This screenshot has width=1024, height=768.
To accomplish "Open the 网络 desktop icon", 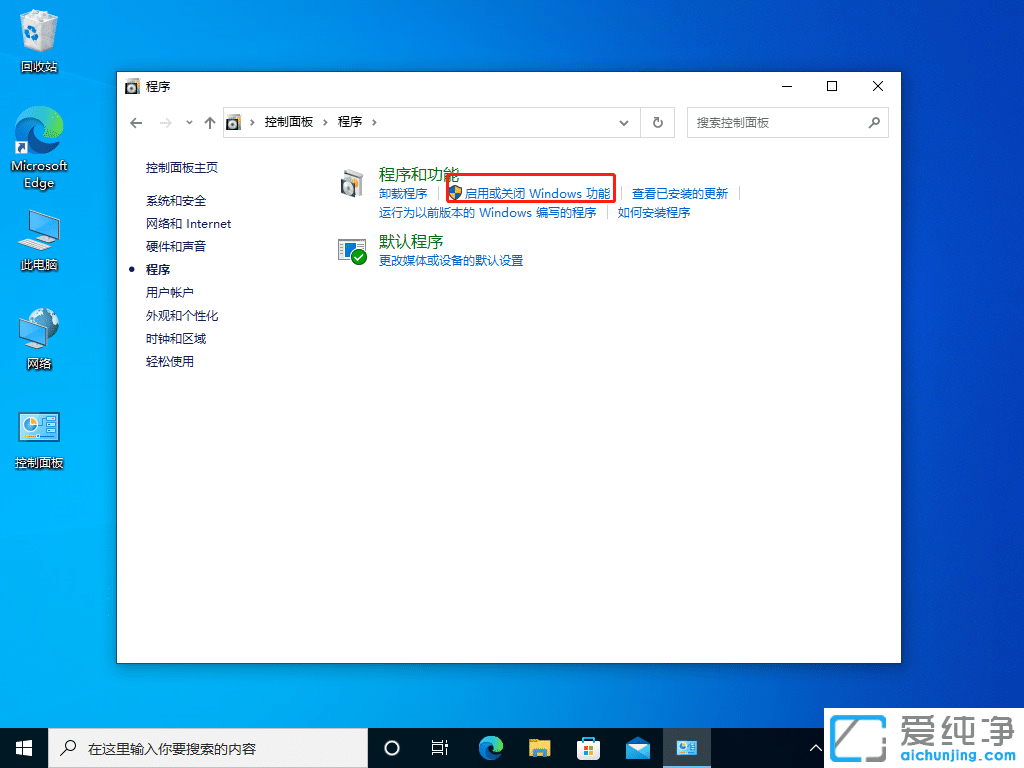I will tap(38, 328).
